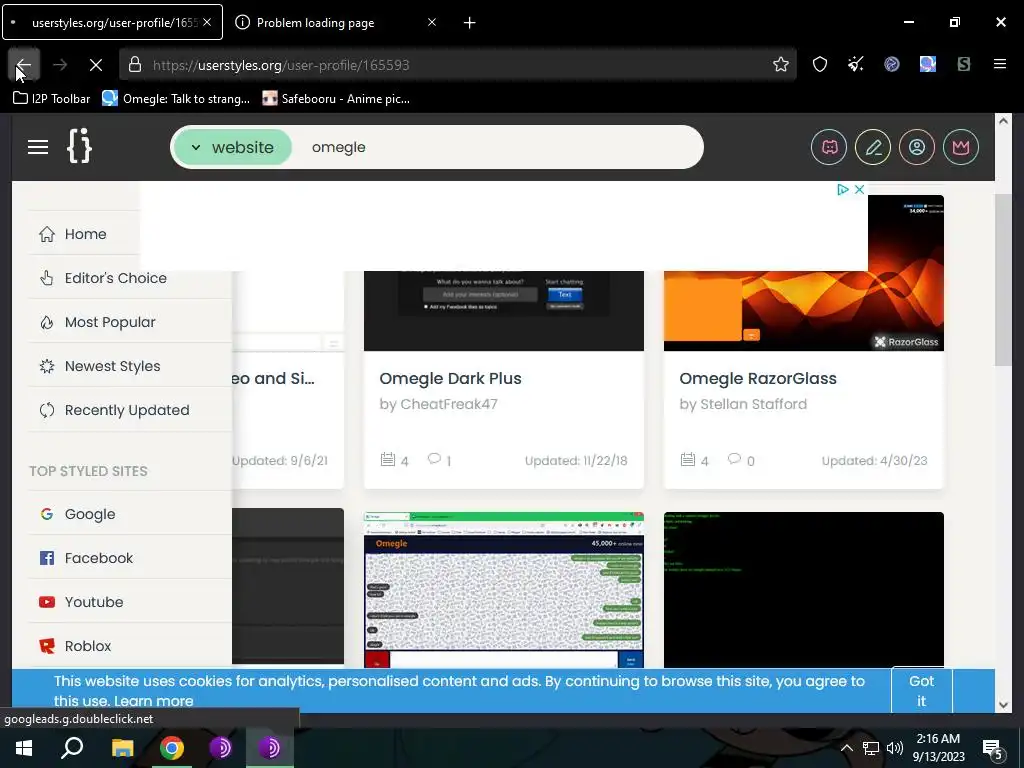Image resolution: width=1024 pixels, height=768 pixels.
Task: Go back with the browser back arrow
Action: (x=24, y=65)
